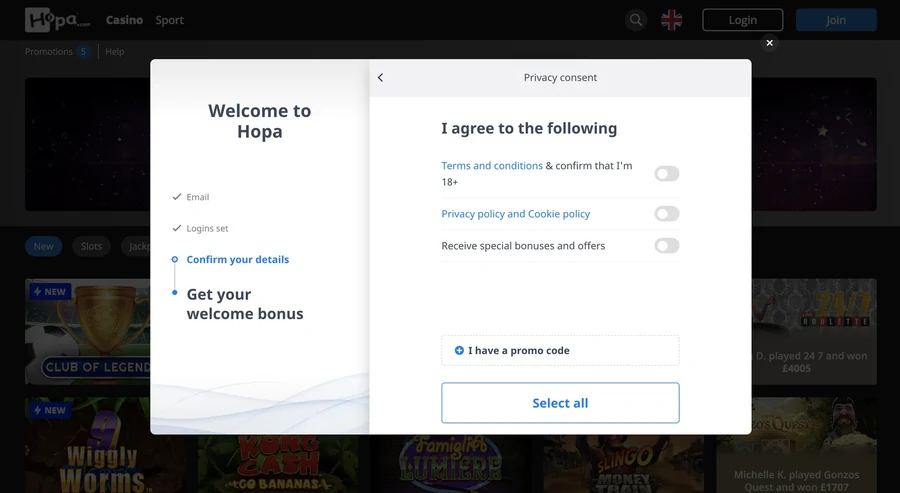
Task: Open the Kong Cash Go Bananas game
Action: coord(278,463)
